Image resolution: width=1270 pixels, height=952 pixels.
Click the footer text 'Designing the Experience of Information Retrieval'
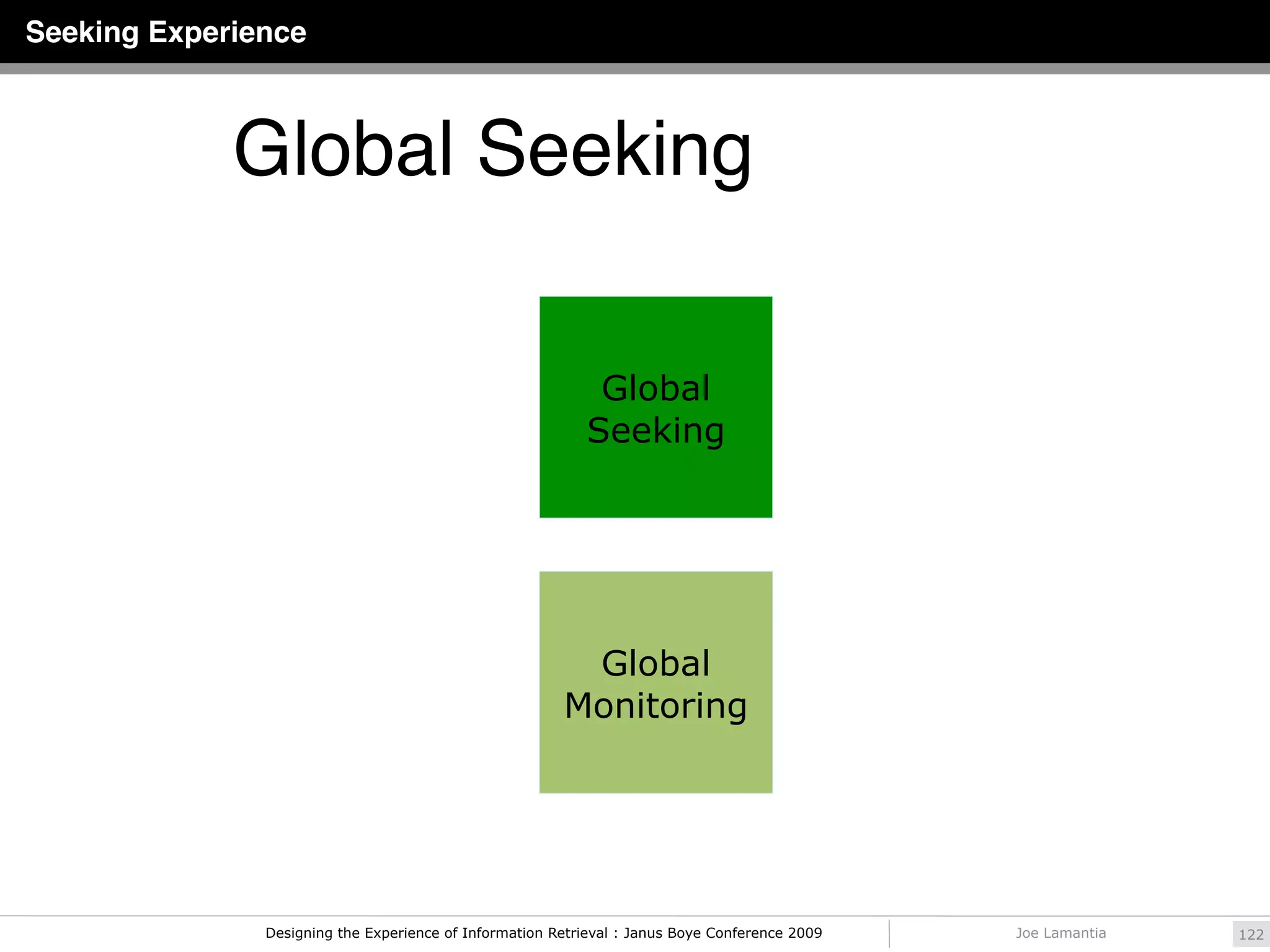tap(437, 933)
